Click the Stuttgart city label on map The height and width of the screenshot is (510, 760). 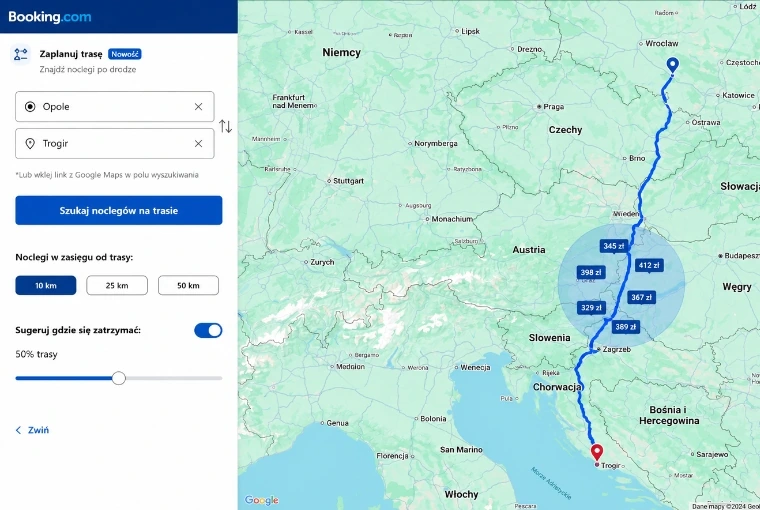point(348,181)
